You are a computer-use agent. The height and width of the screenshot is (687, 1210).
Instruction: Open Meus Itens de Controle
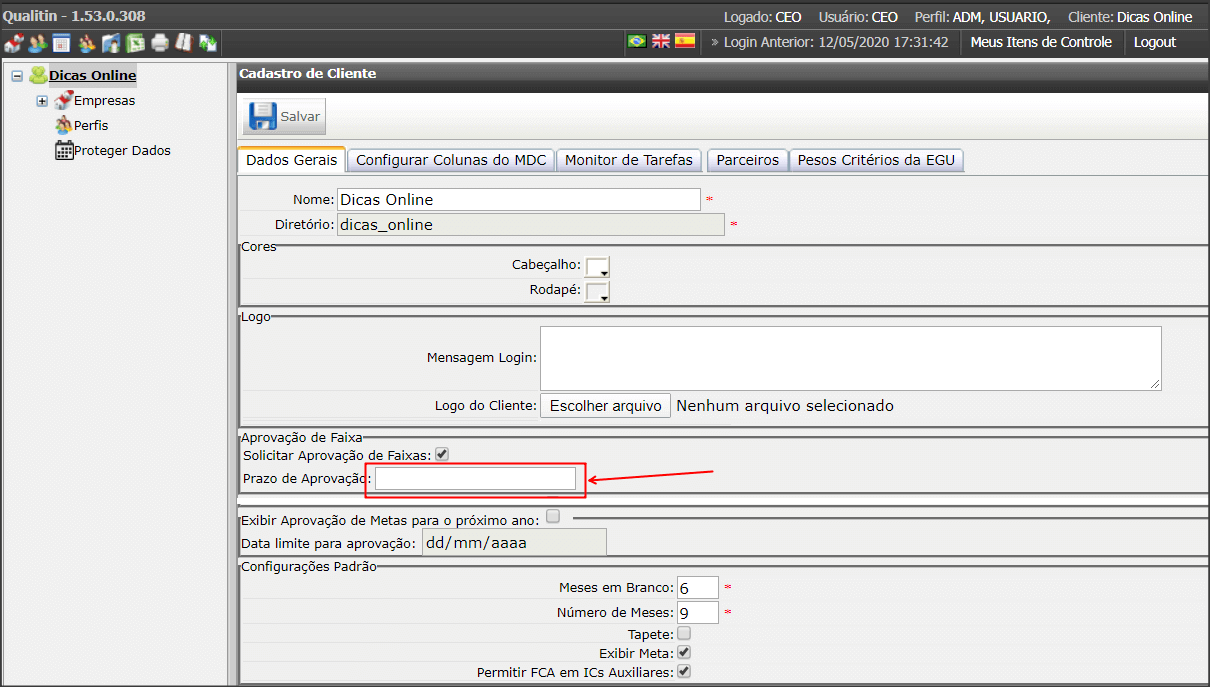[1041, 42]
